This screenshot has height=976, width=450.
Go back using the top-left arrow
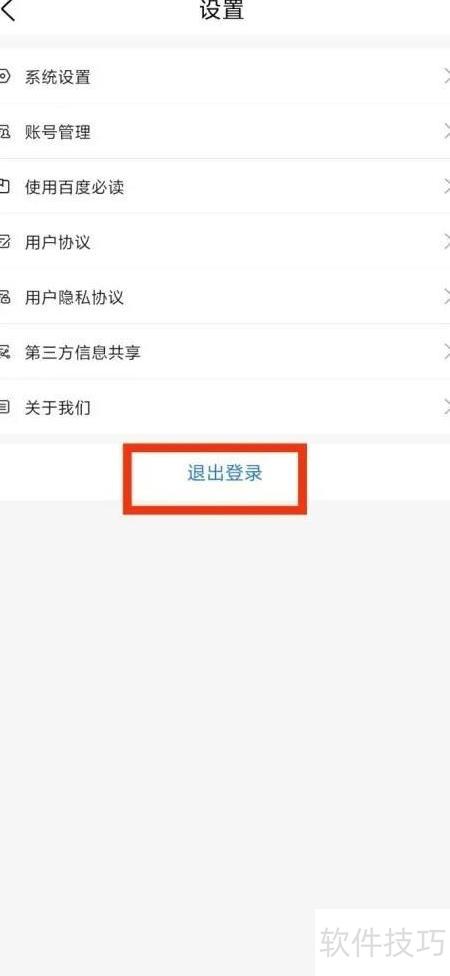pyautogui.click(x=7, y=9)
